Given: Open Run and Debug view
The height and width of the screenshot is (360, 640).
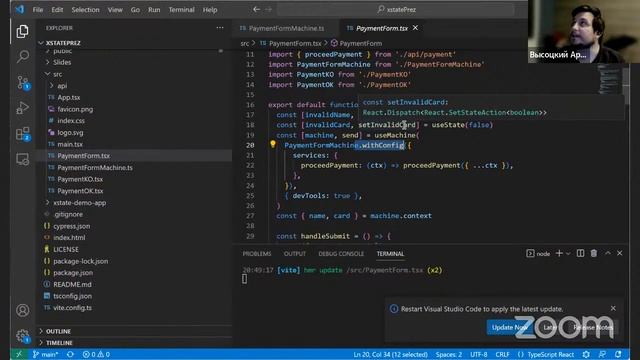Looking at the screenshot, I should (22, 108).
